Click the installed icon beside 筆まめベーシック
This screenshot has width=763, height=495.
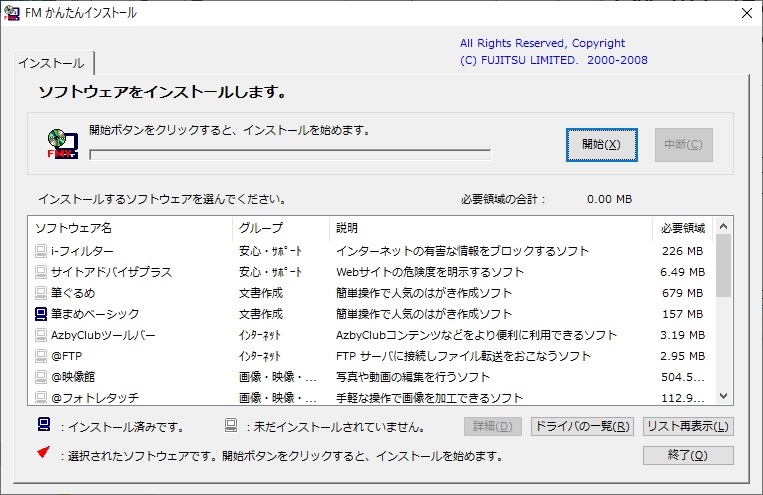[x=41, y=314]
